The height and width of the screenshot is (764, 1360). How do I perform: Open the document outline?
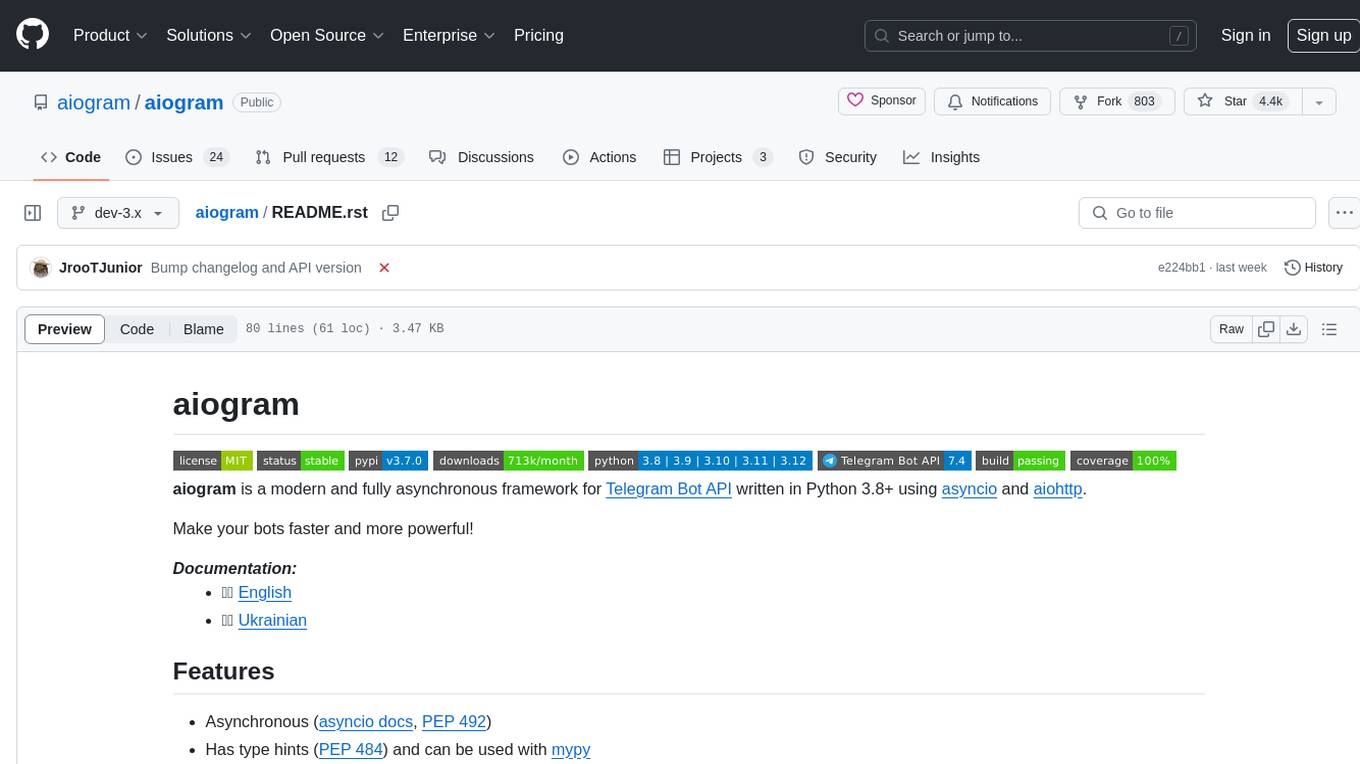coord(1330,329)
